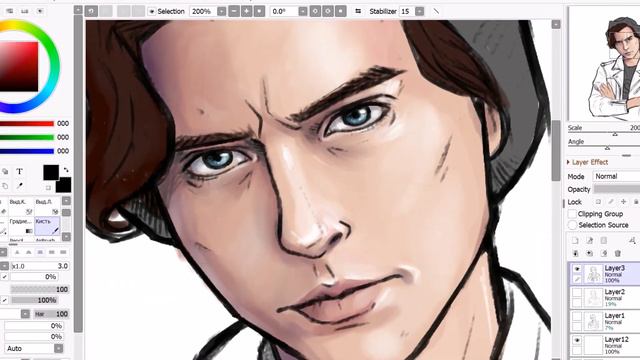Click the transparent color small square icon
Image resolution: width=640 pixels, height=360 pixels.
[48, 188]
